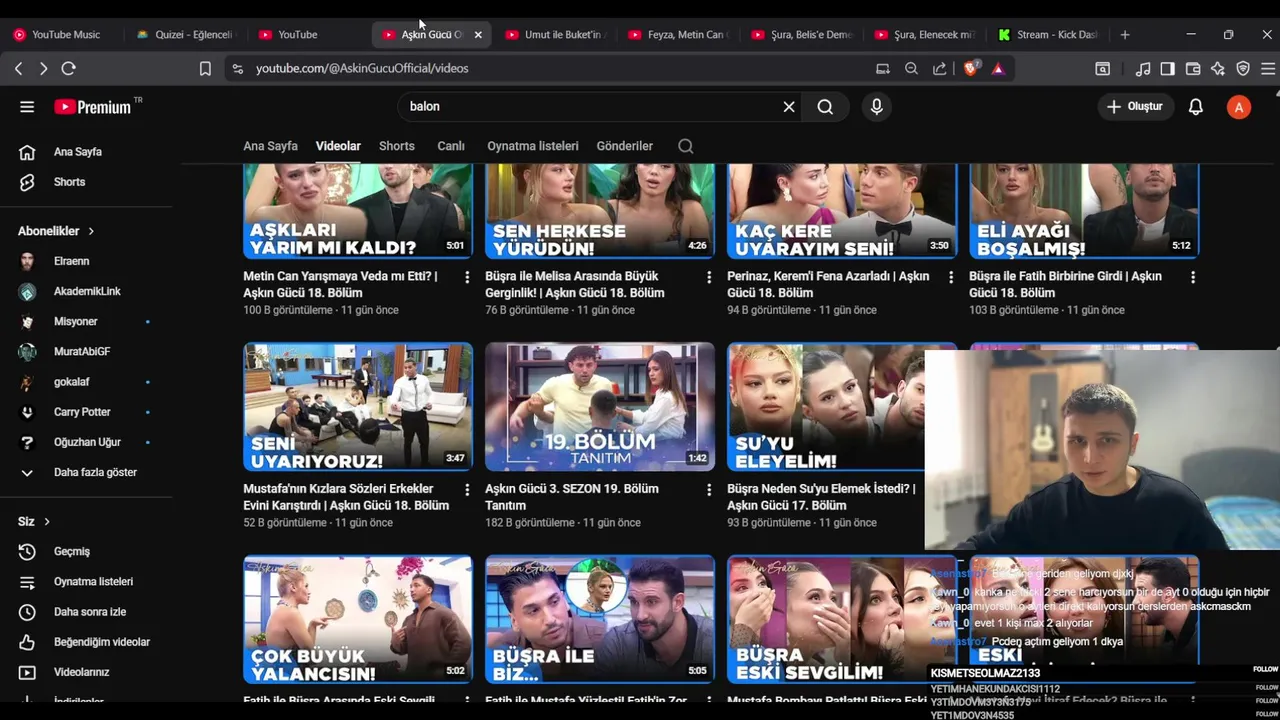Open the browser main menu icon
Viewport: 1280px width, 720px height.
[1268, 68]
